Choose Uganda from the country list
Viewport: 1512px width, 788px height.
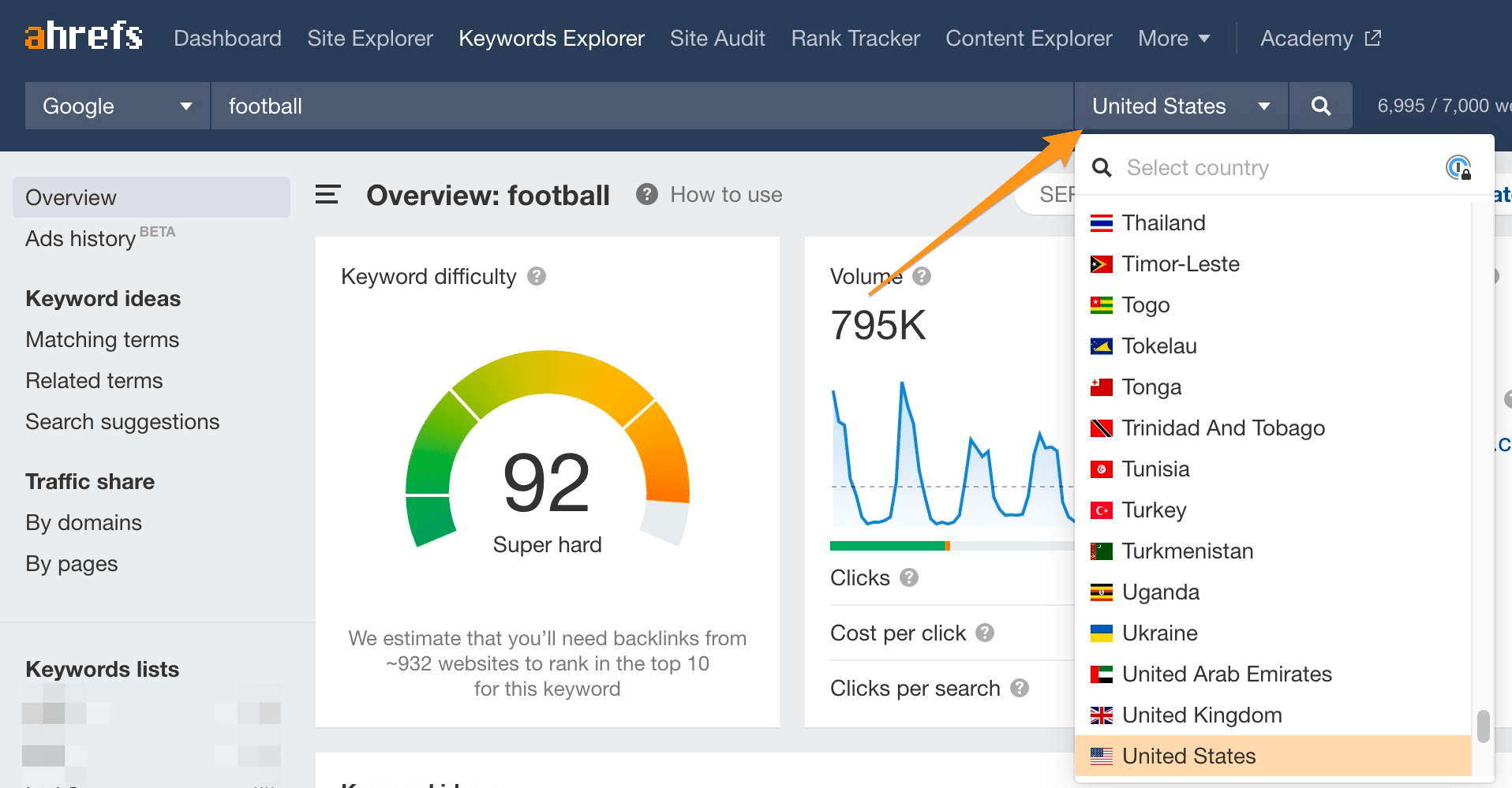1274,592
